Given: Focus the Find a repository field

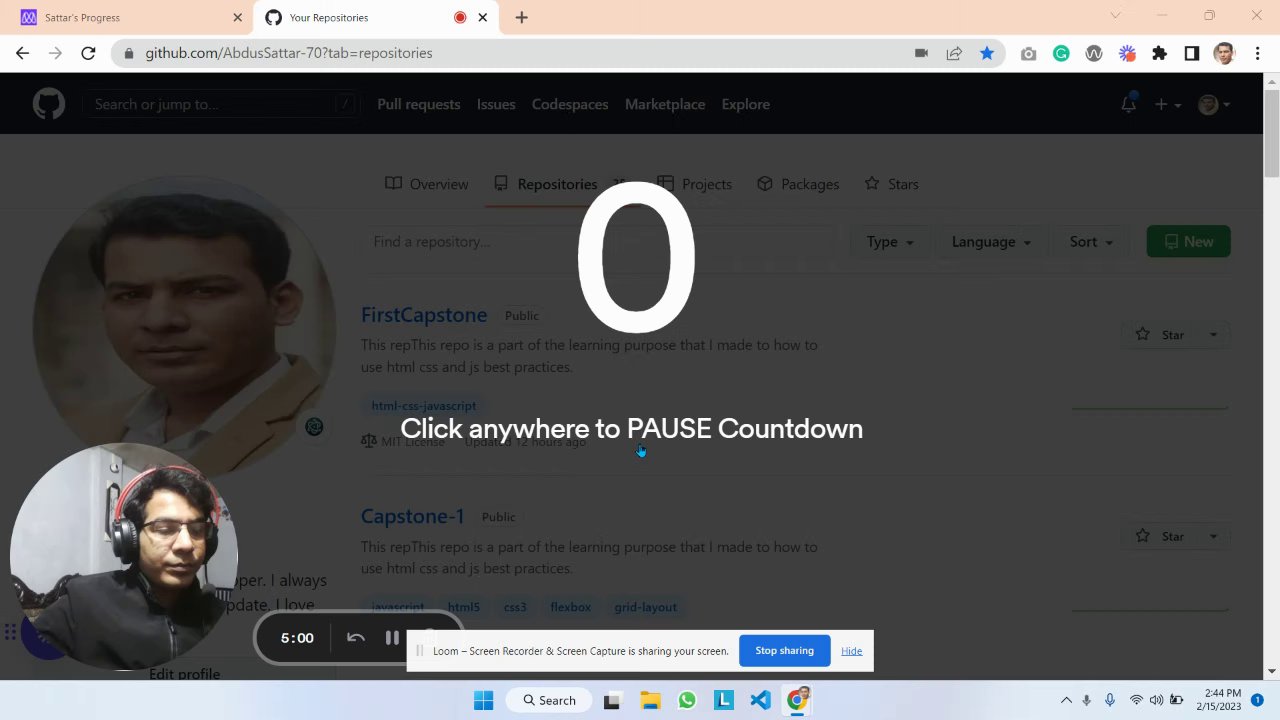Looking at the screenshot, I should click(x=598, y=241).
